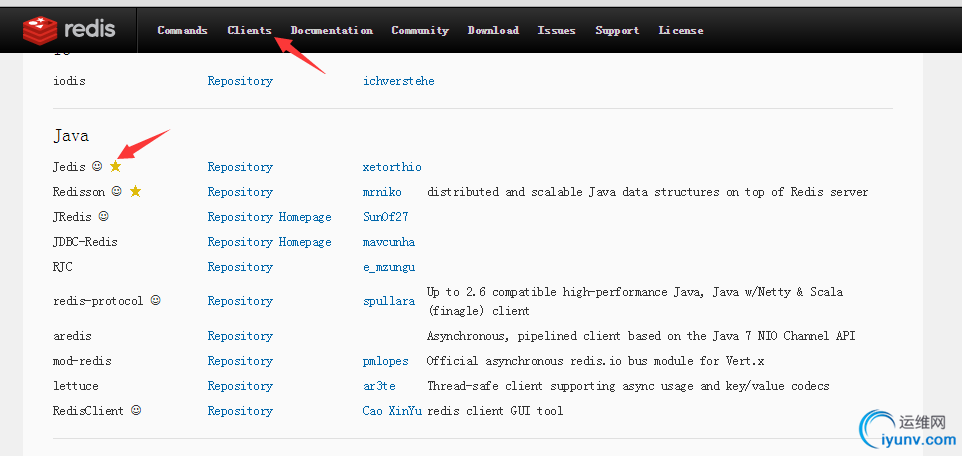The height and width of the screenshot is (456, 962).
Task: Click the smiley icon beside Jedis
Action: click(x=97, y=166)
